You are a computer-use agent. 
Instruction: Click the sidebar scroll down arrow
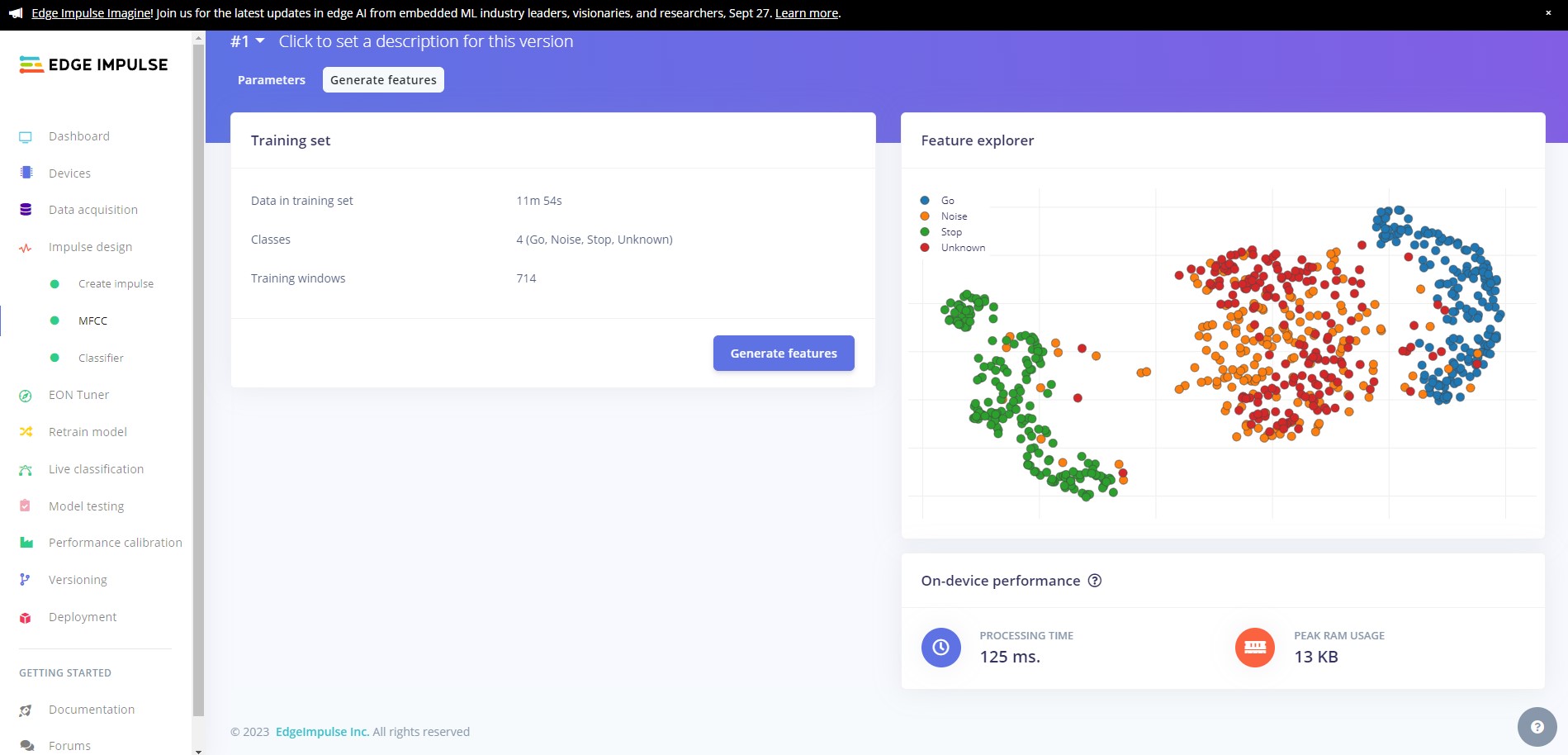point(198,751)
